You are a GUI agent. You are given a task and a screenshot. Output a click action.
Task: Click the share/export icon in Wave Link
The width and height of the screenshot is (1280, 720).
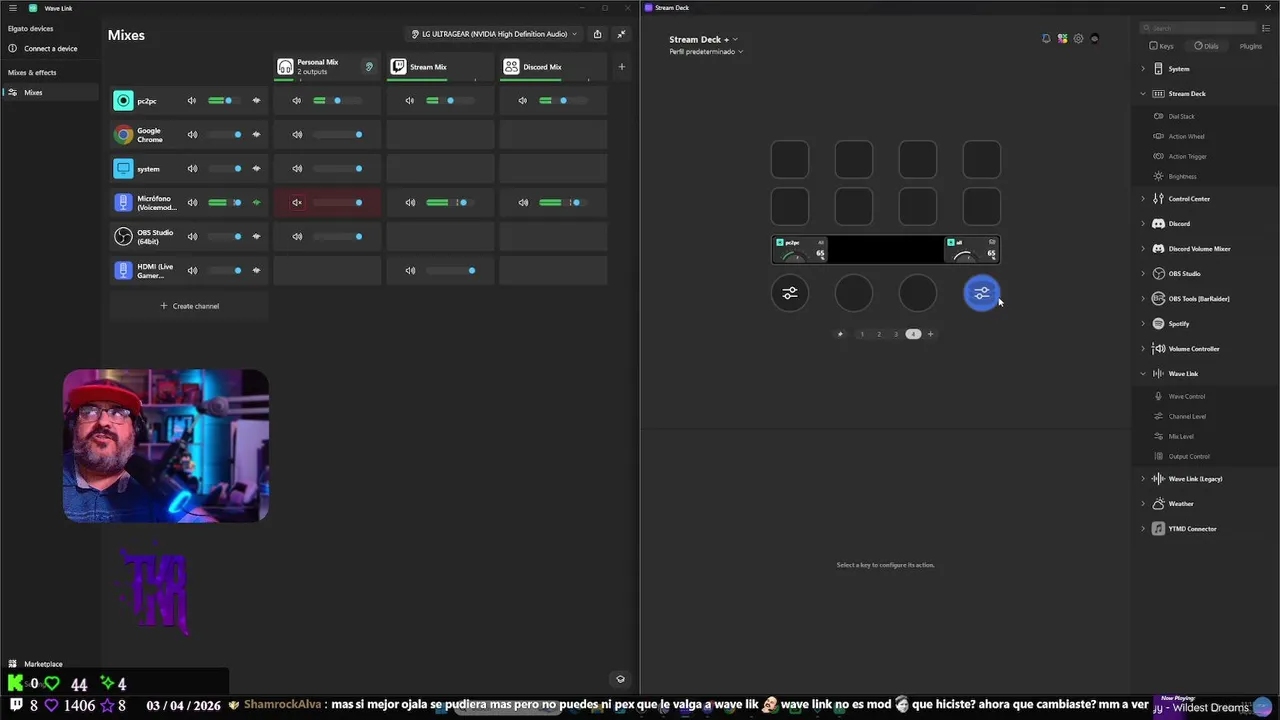(x=597, y=34)
